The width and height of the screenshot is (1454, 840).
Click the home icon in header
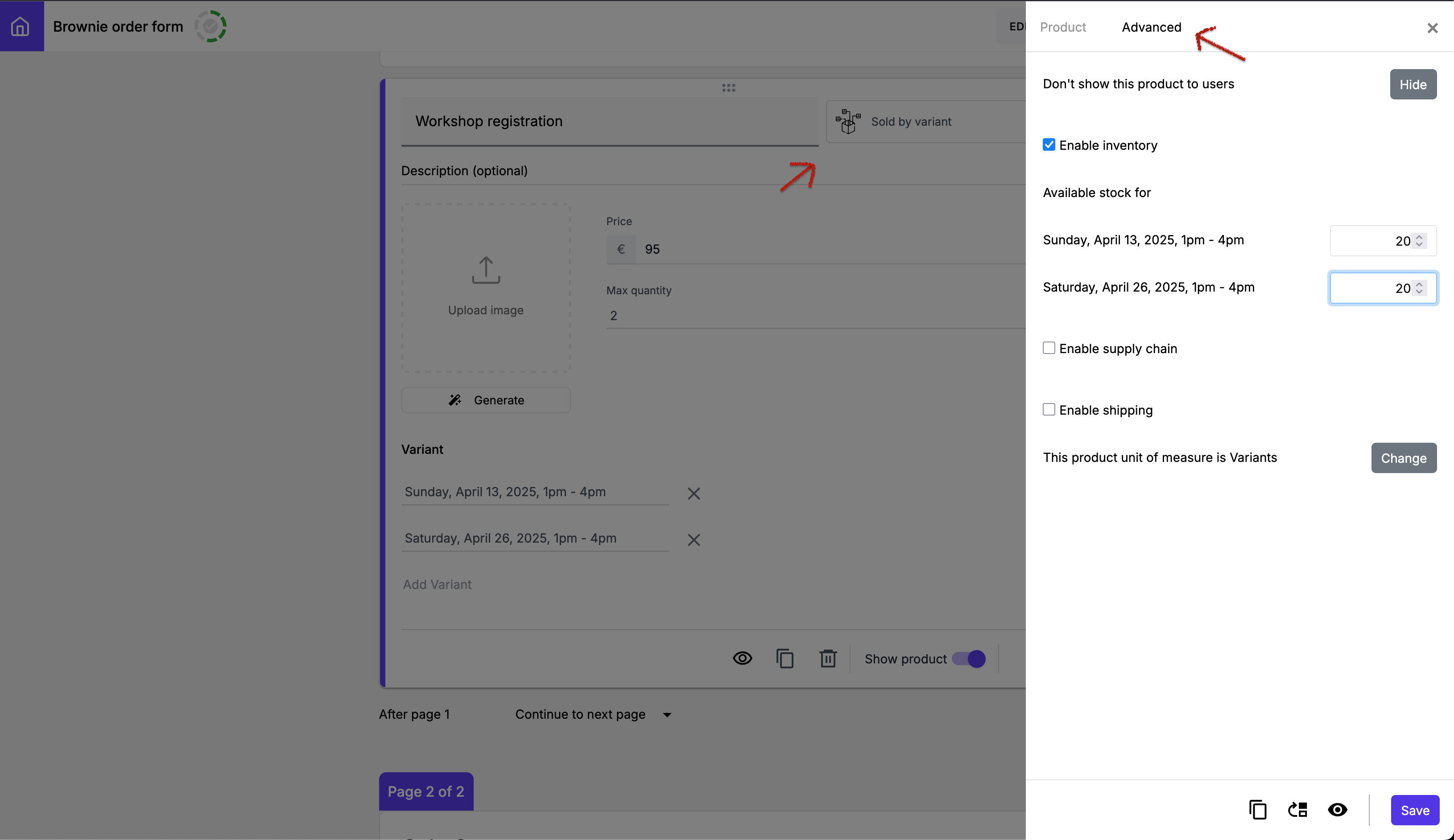pyautogui.click(x=21, y=26)
